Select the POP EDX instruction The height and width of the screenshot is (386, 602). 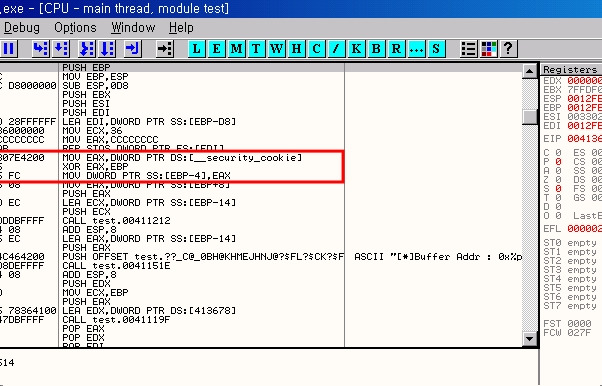pos(83,338)
